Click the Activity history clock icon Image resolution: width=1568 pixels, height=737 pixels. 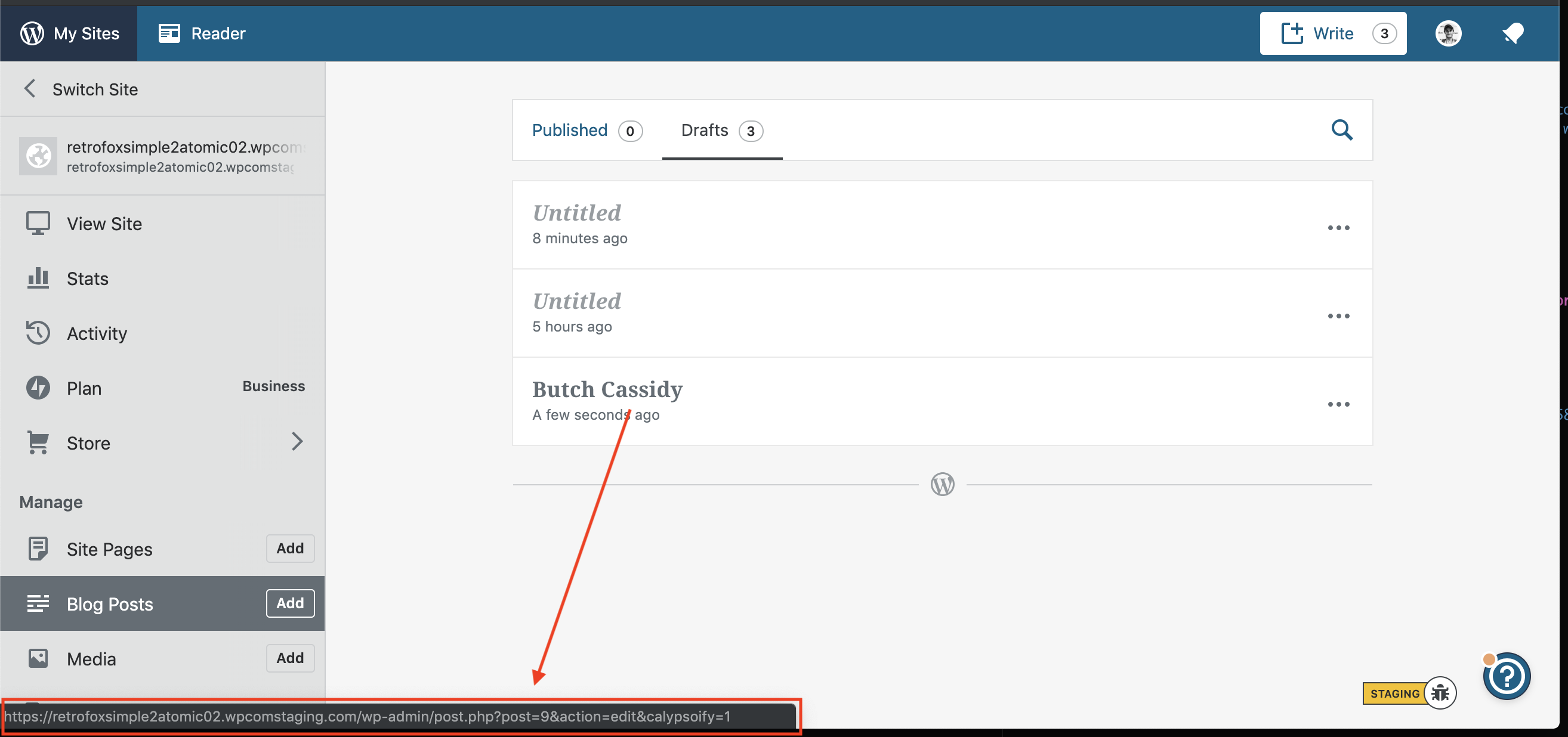pos(38,333)
